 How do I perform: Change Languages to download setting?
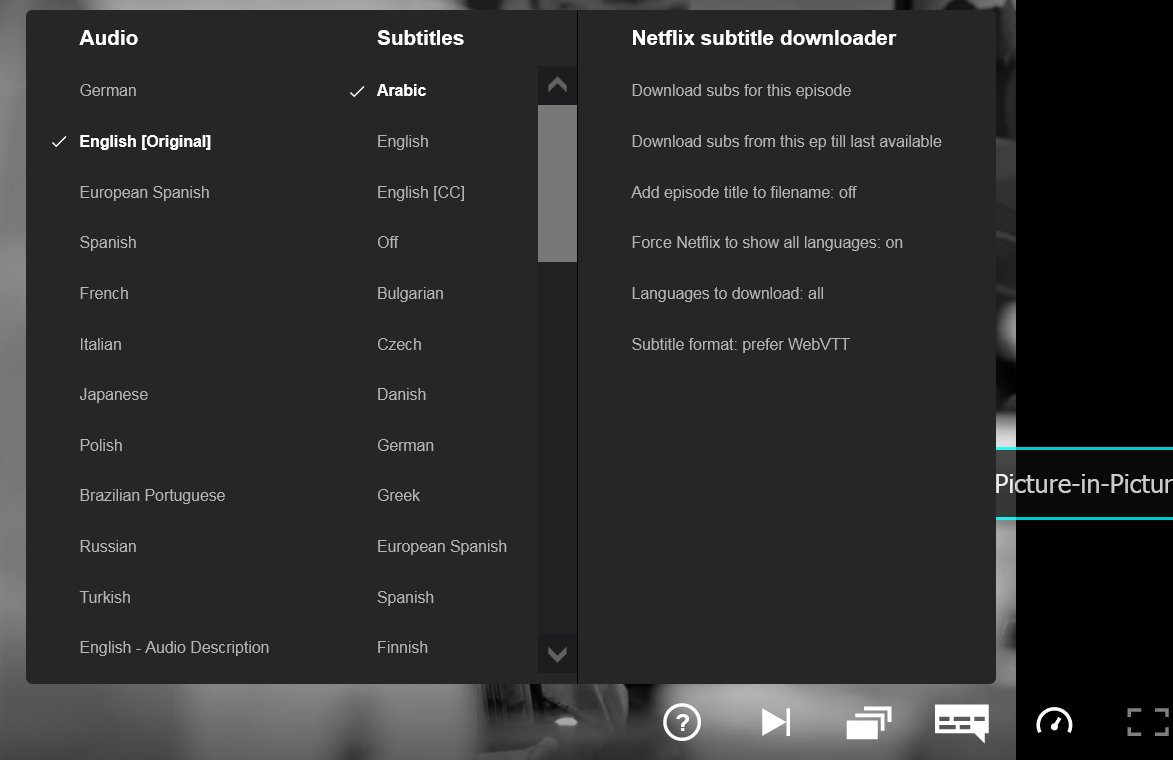(727, 293)
